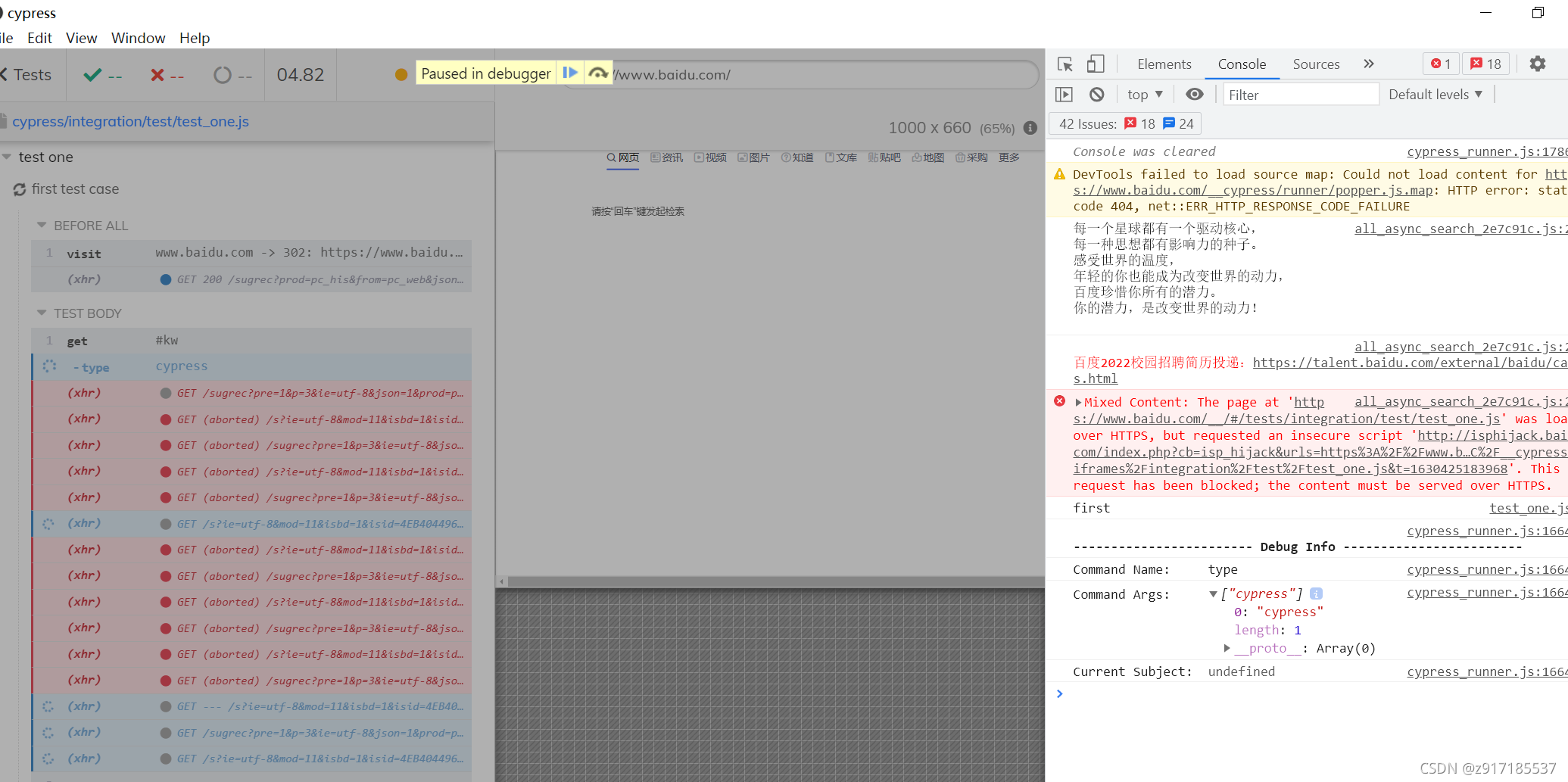The image size is (1568, 782).
Task: Select type cypress command row
Action: pyautogui.click(x=251, y=366)
